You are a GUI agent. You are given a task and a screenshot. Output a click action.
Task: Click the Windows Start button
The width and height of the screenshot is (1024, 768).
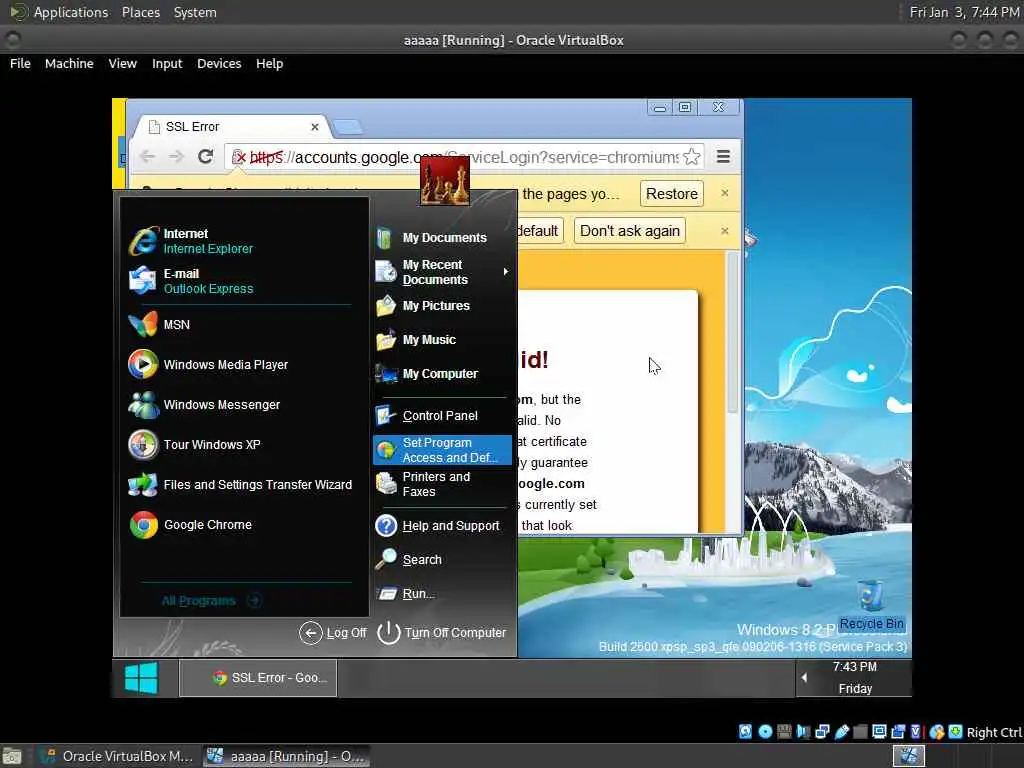coord(141,678)
